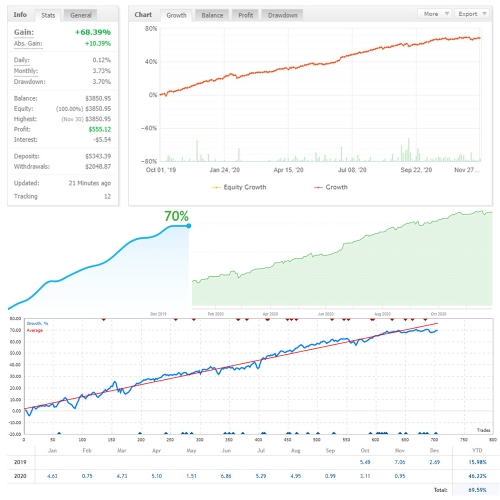Select the +10.39% absolute gain value
Viewport: 500px width, 500px height.
(98, 43)
